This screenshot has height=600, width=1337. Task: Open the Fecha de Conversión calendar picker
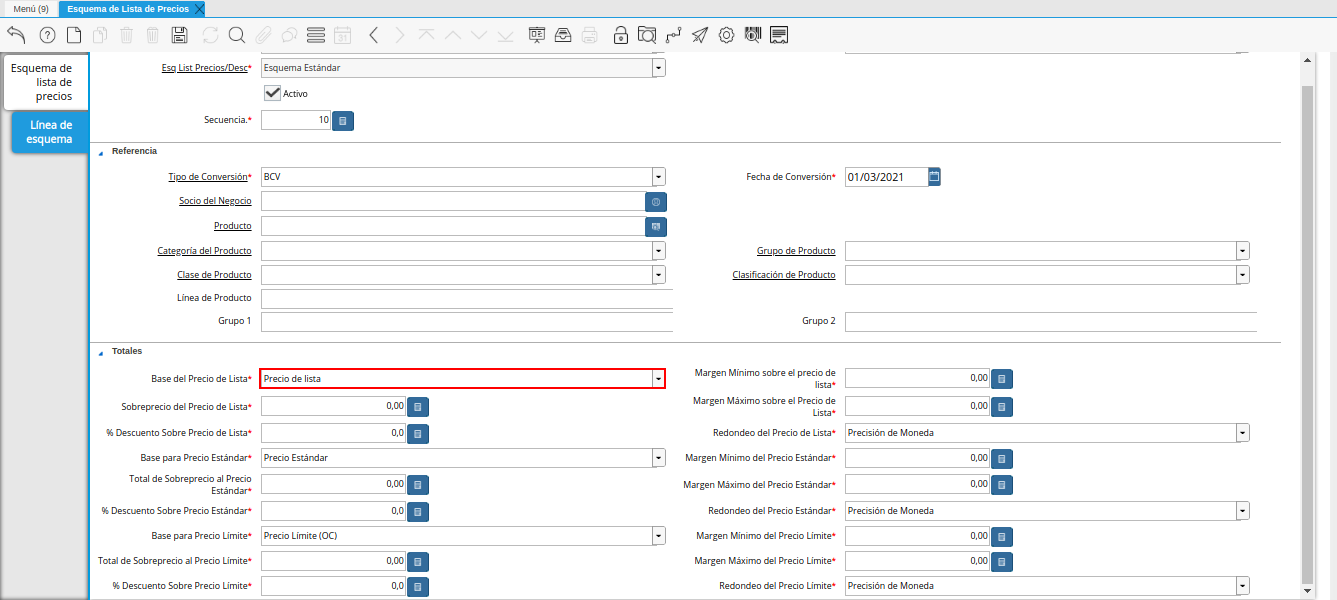click(x=934, y=177)
